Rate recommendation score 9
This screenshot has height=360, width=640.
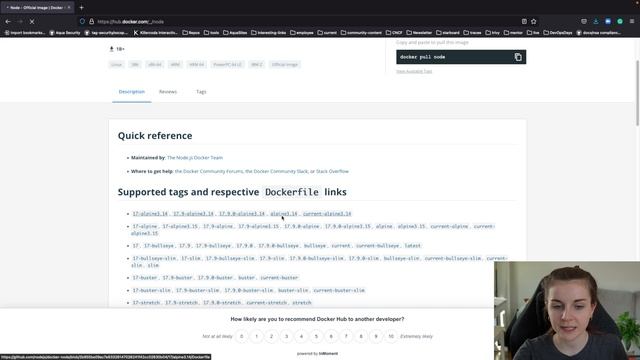(x=376, y=336)
